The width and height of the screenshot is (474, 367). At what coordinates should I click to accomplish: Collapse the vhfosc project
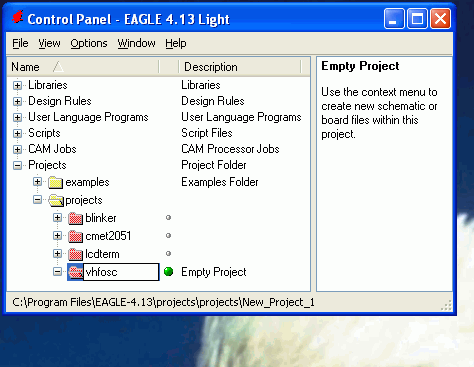click(57, 272)
